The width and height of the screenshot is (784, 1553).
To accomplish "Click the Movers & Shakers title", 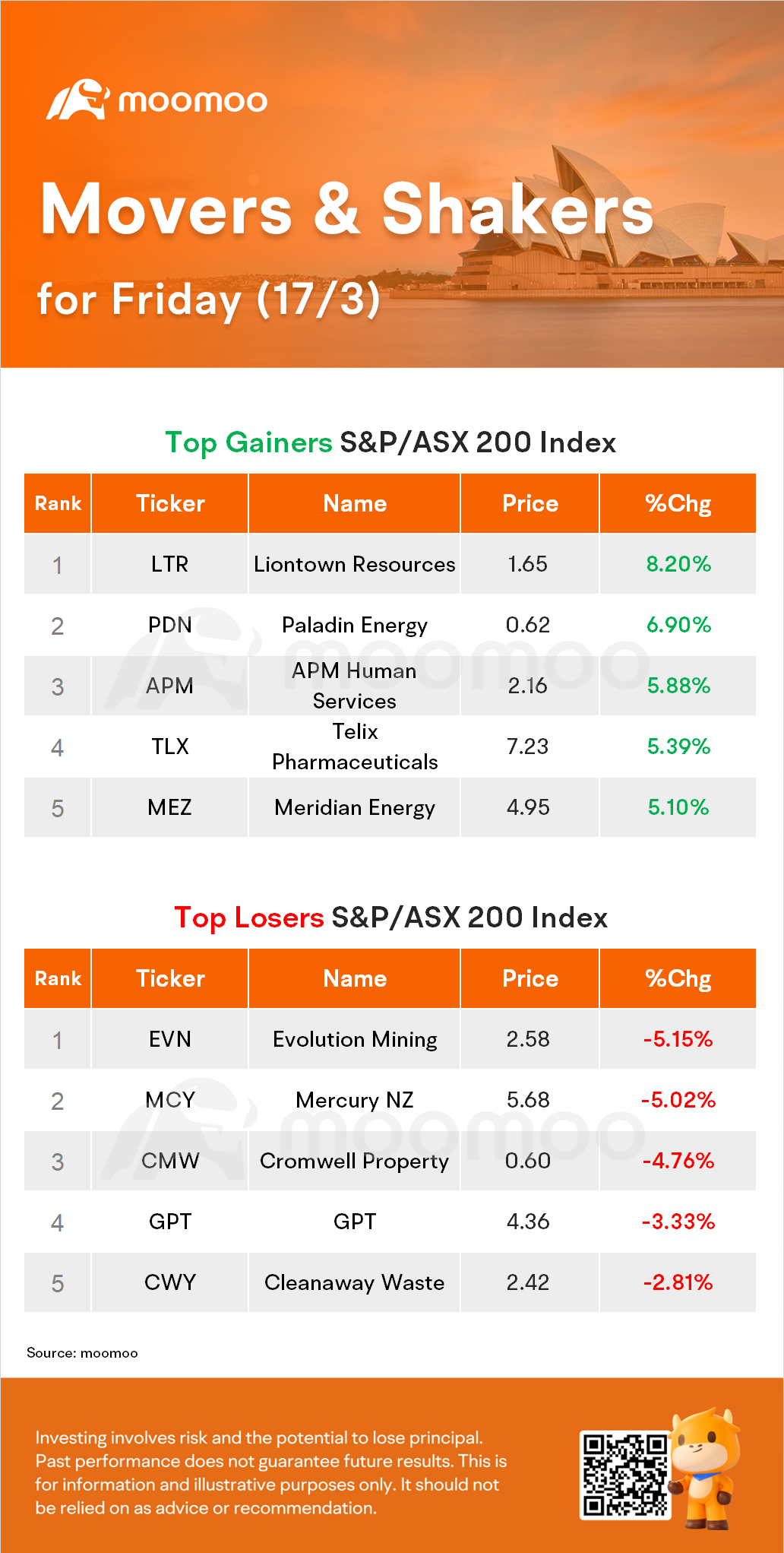I will point(346,210).
